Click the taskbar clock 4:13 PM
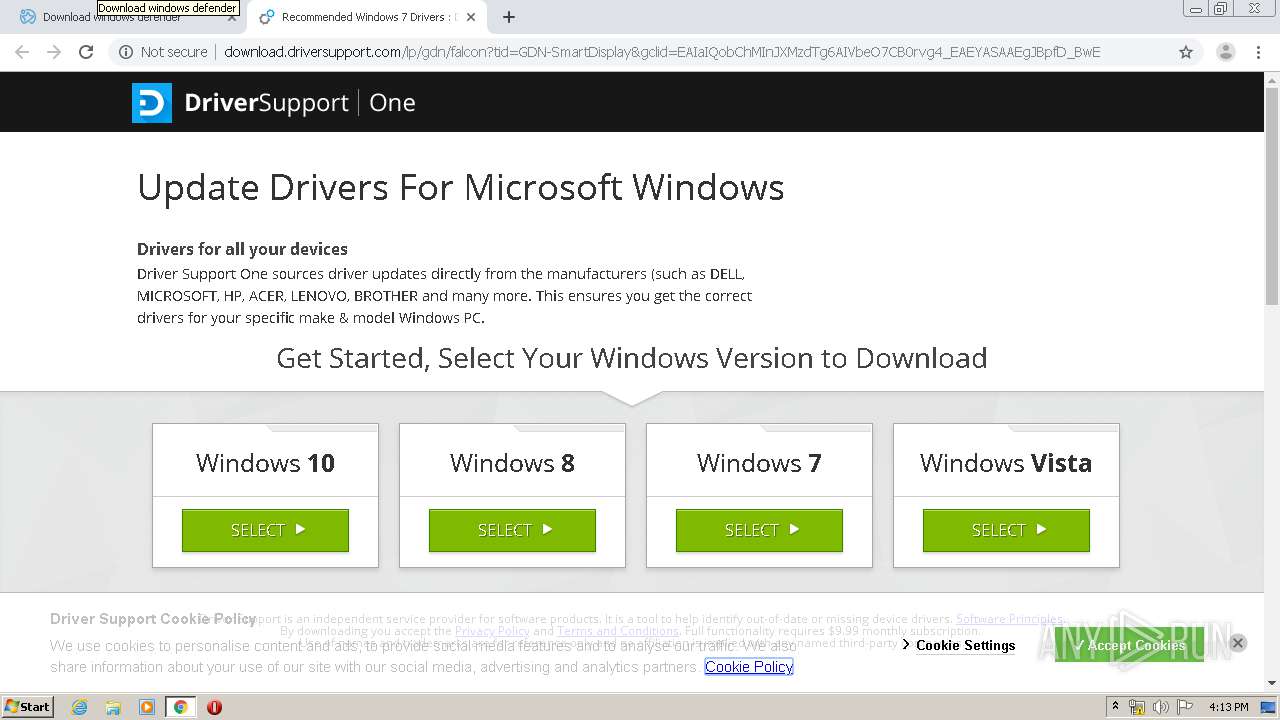Screen dimensions: 1280x720 (x=1229, y=707)
